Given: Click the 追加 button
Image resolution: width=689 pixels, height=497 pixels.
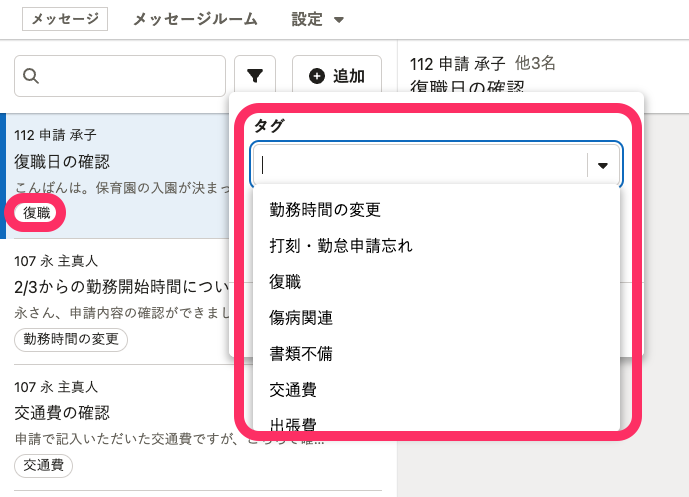Looking at the screenshot, I should pos(336,76).
